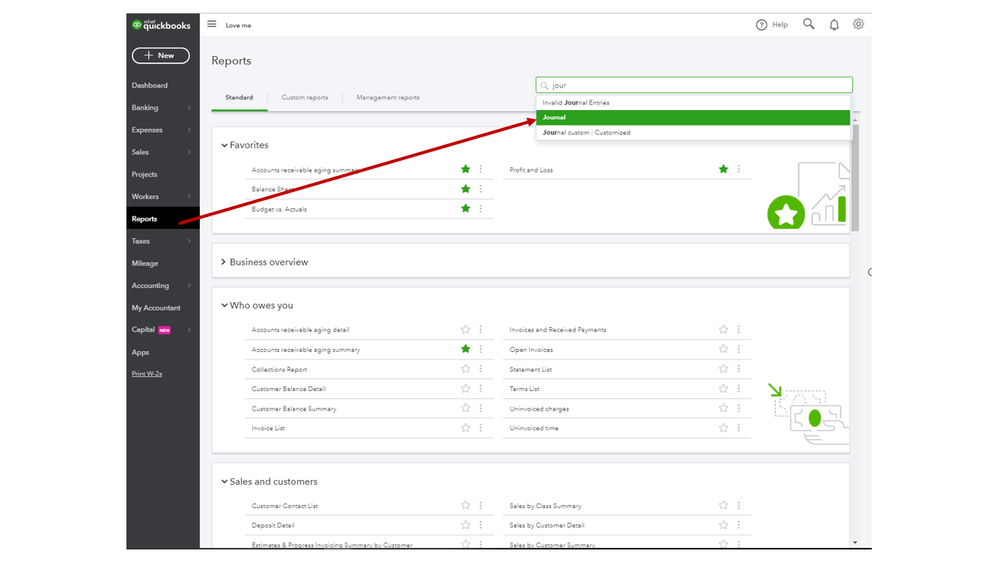Click the New button in sidebar
Image resolution: width=999 pixels, height=562 pixels.
click(160, 56)
